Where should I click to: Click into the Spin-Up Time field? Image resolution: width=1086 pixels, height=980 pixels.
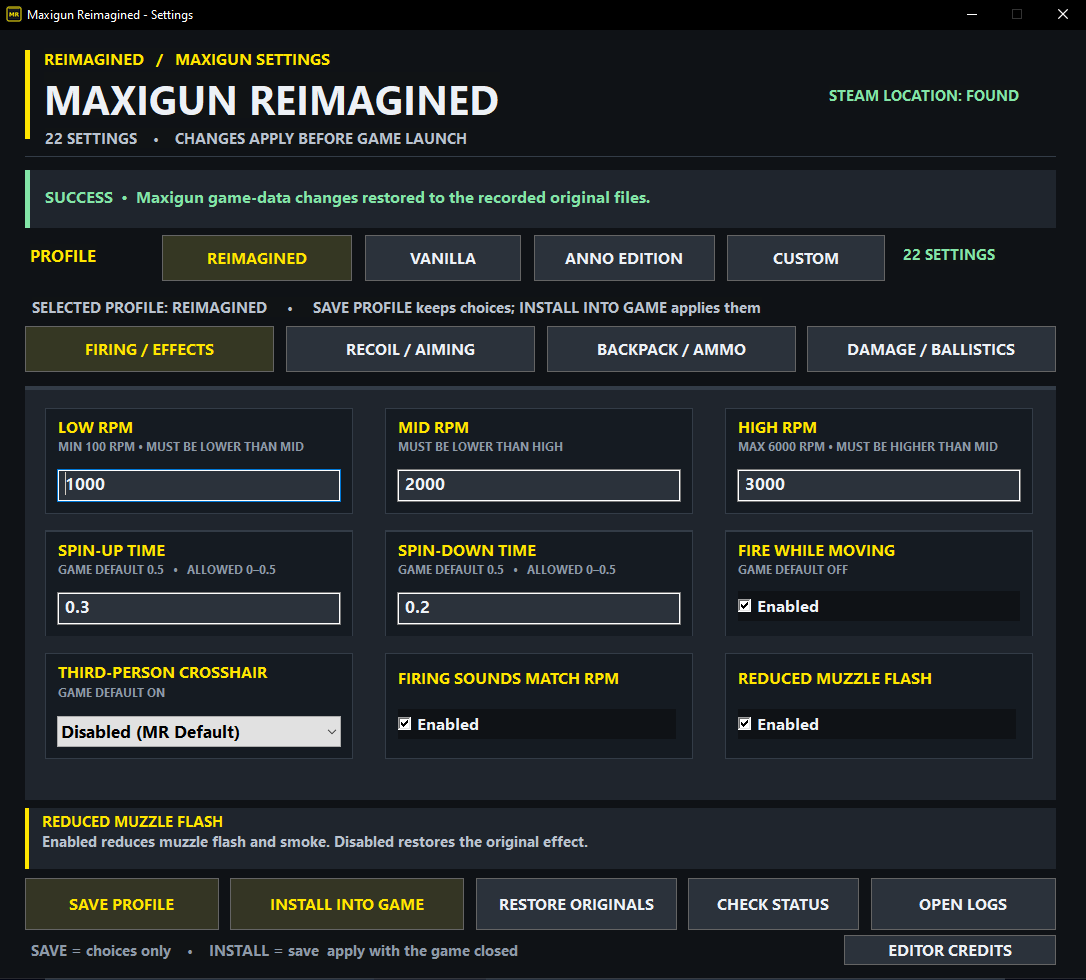tap(199, 608)
